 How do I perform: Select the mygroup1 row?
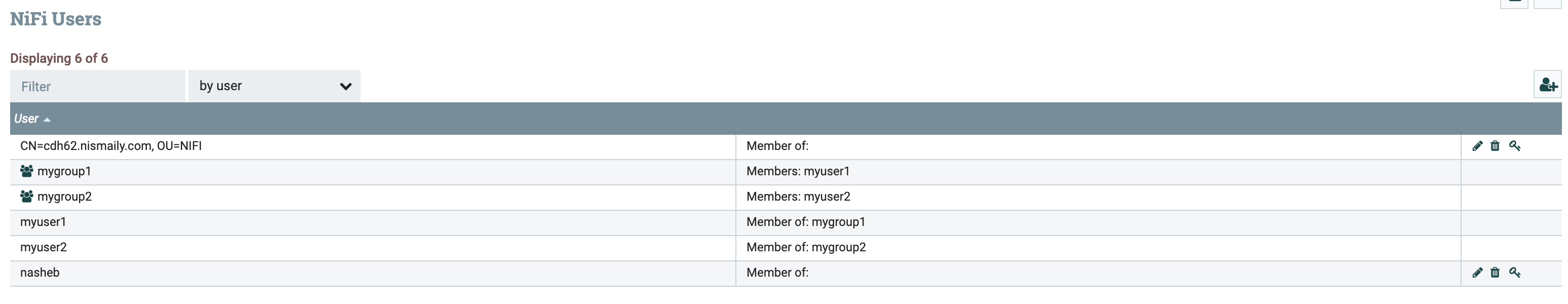coord(365,171)
